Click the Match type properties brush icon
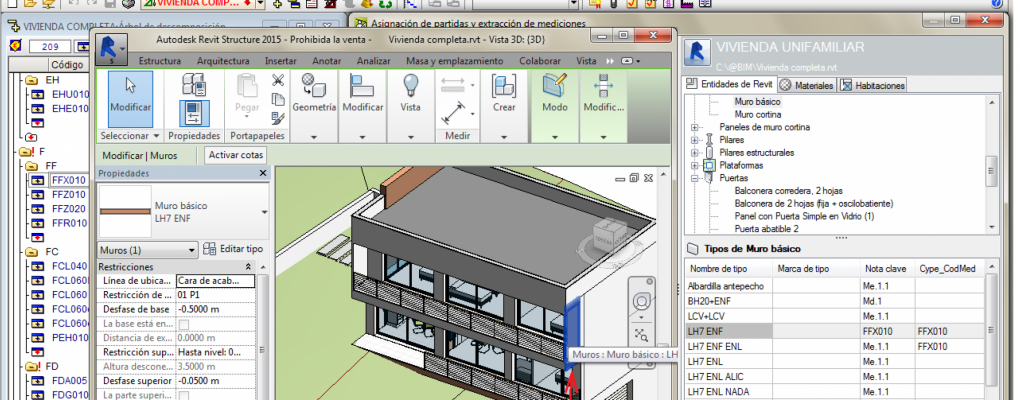Image resolution: width=1020 pixels, height=400 pixels. [278, 118]
